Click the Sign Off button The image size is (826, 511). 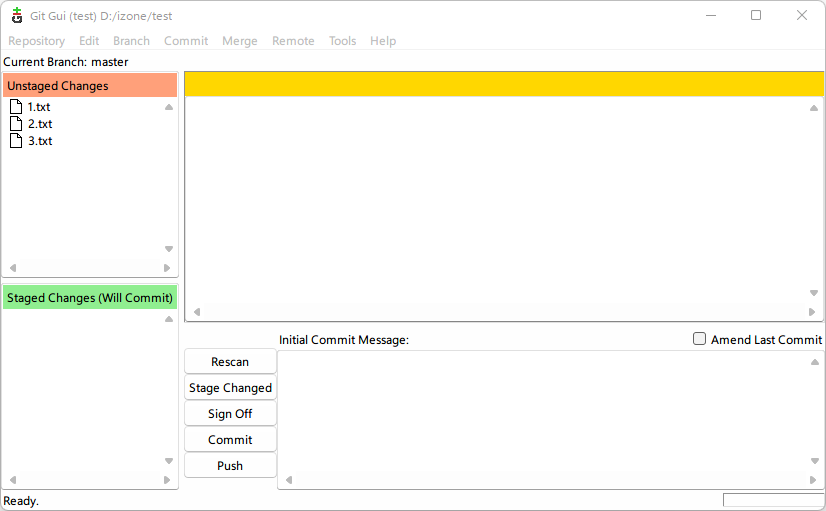[x=230, y=414]
